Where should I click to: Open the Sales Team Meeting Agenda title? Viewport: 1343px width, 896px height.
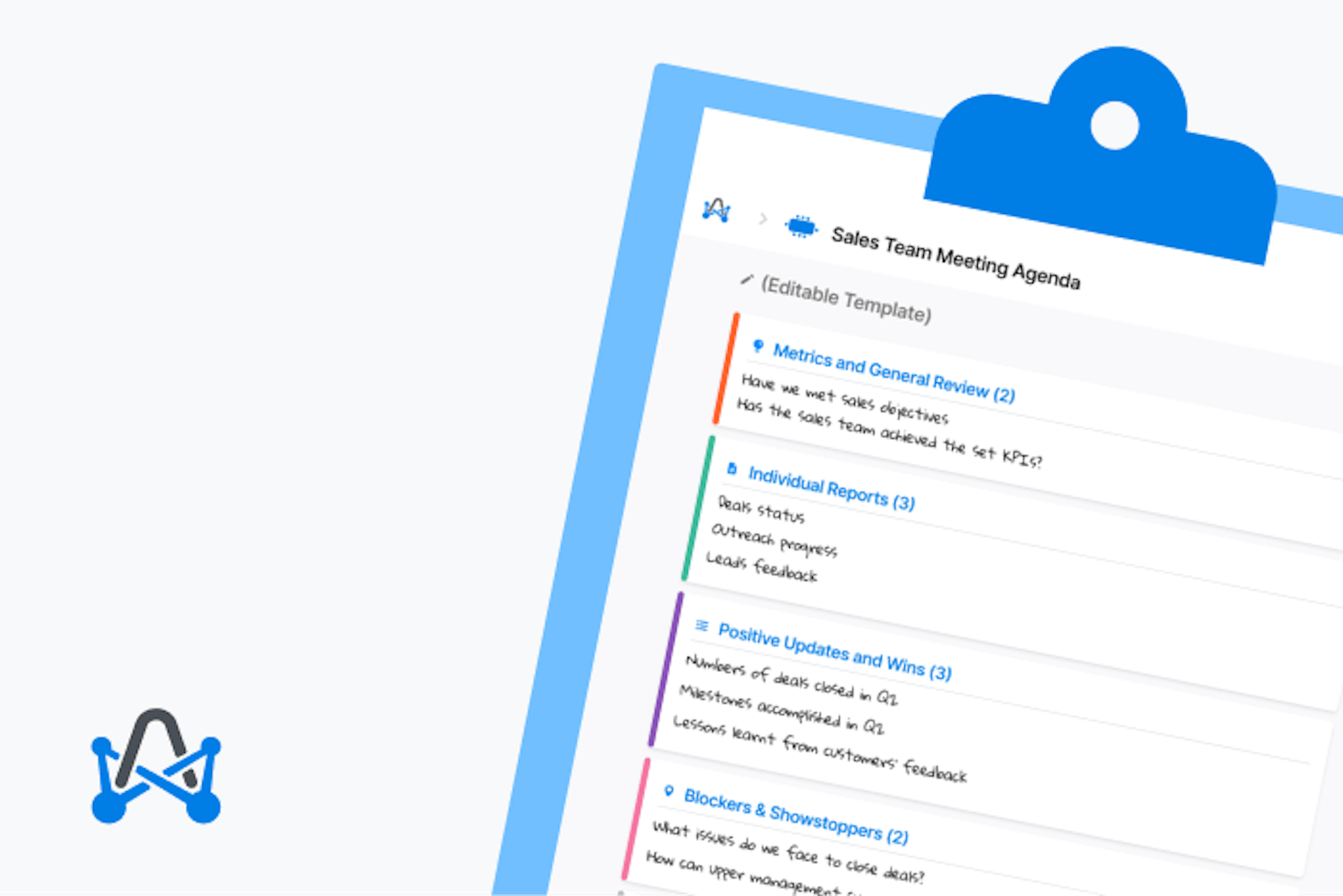pyautogui.click(x=955, y=257)
